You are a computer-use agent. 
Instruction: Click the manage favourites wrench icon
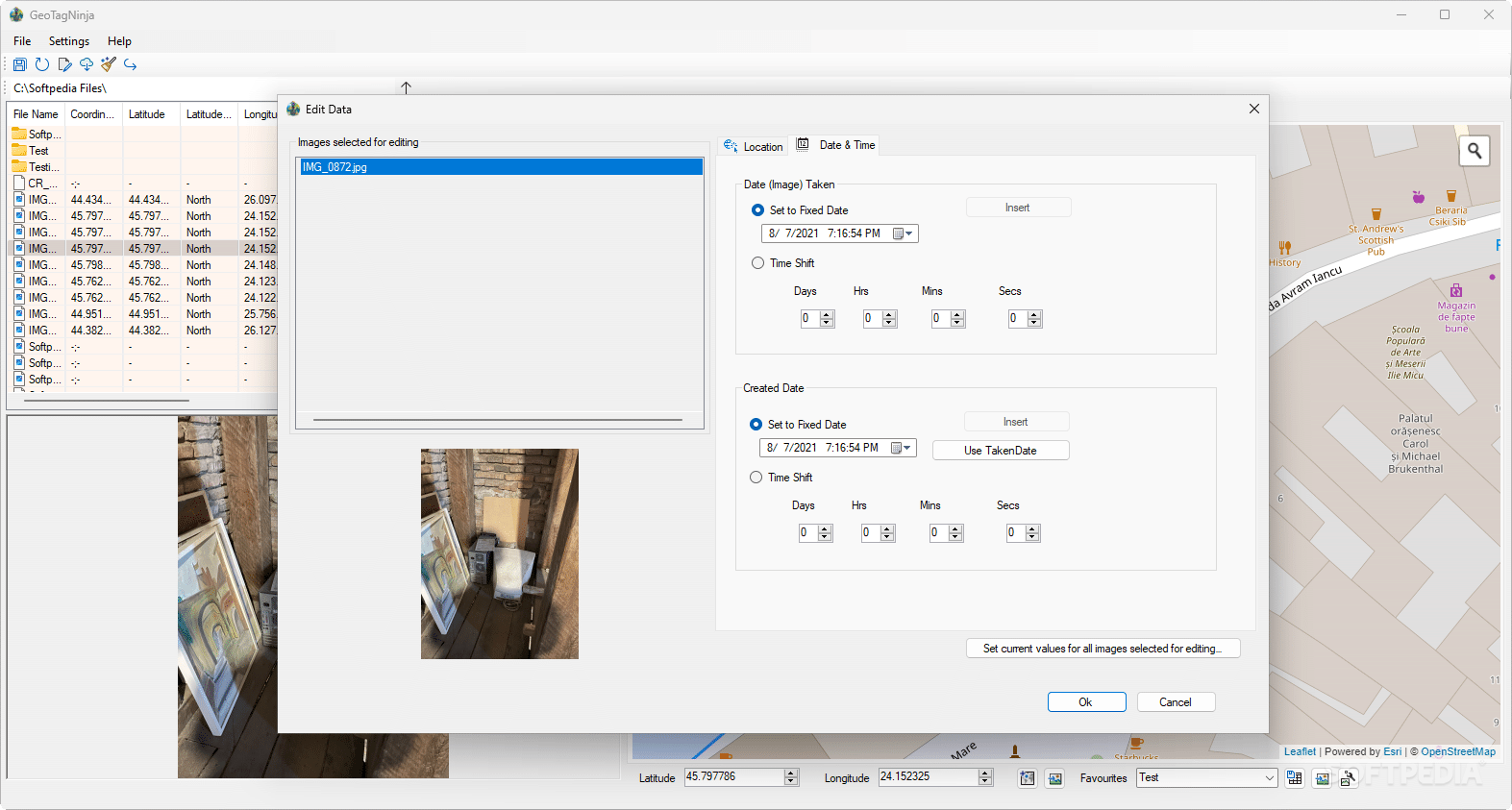1348,778
